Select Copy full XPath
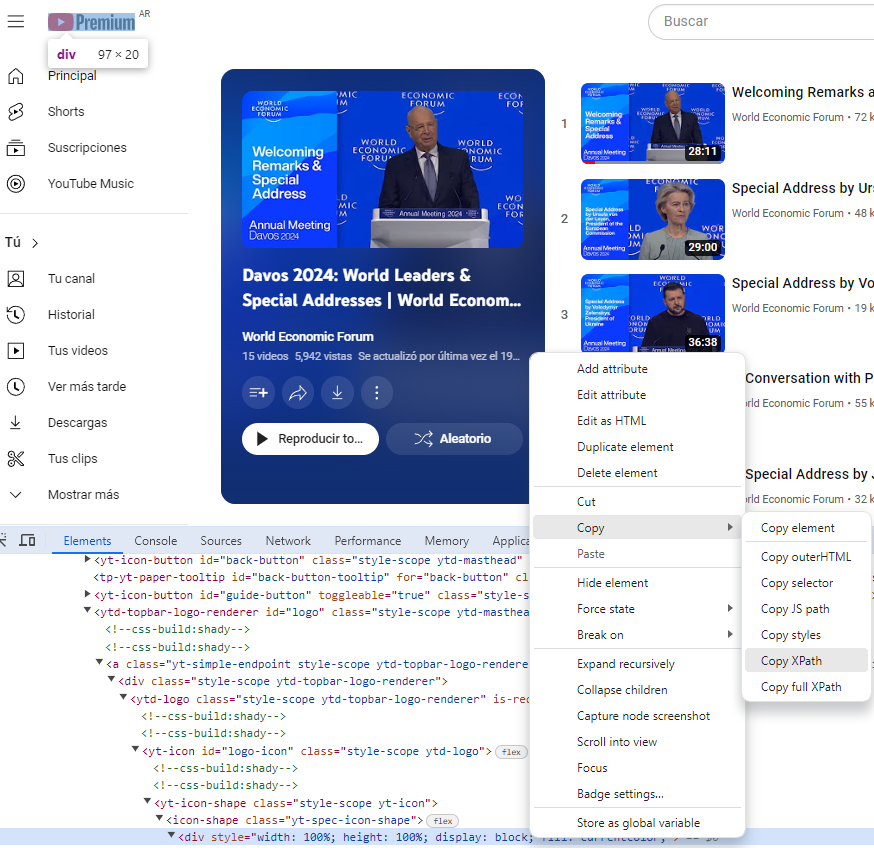 (806, 687)
